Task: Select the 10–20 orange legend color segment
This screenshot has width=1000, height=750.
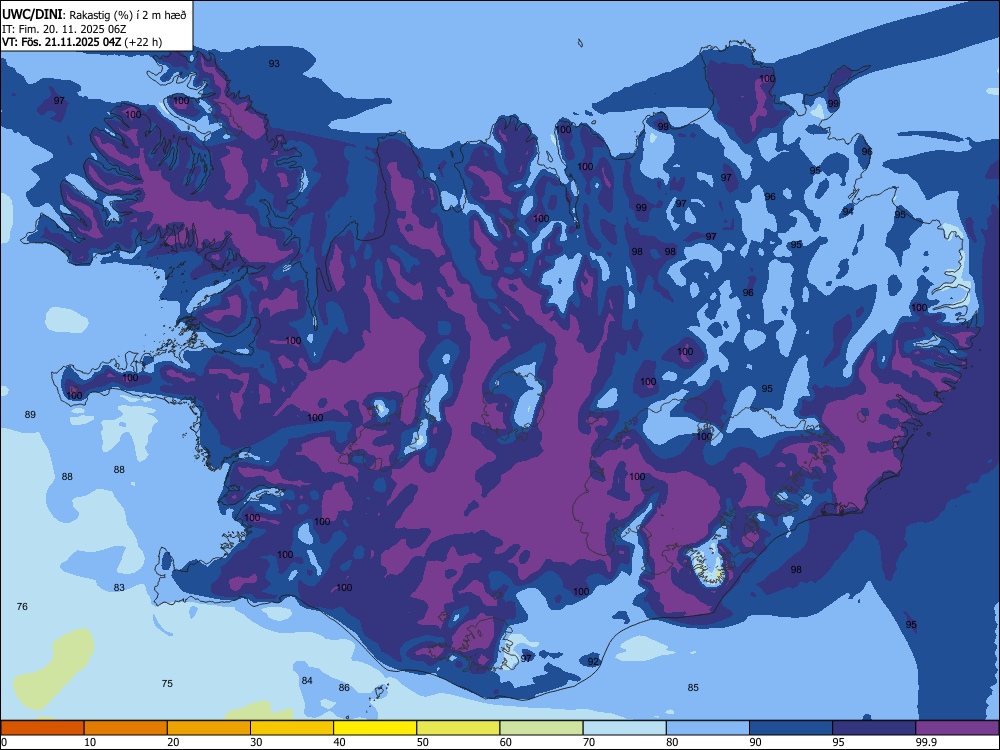Action: coord(126,728)
